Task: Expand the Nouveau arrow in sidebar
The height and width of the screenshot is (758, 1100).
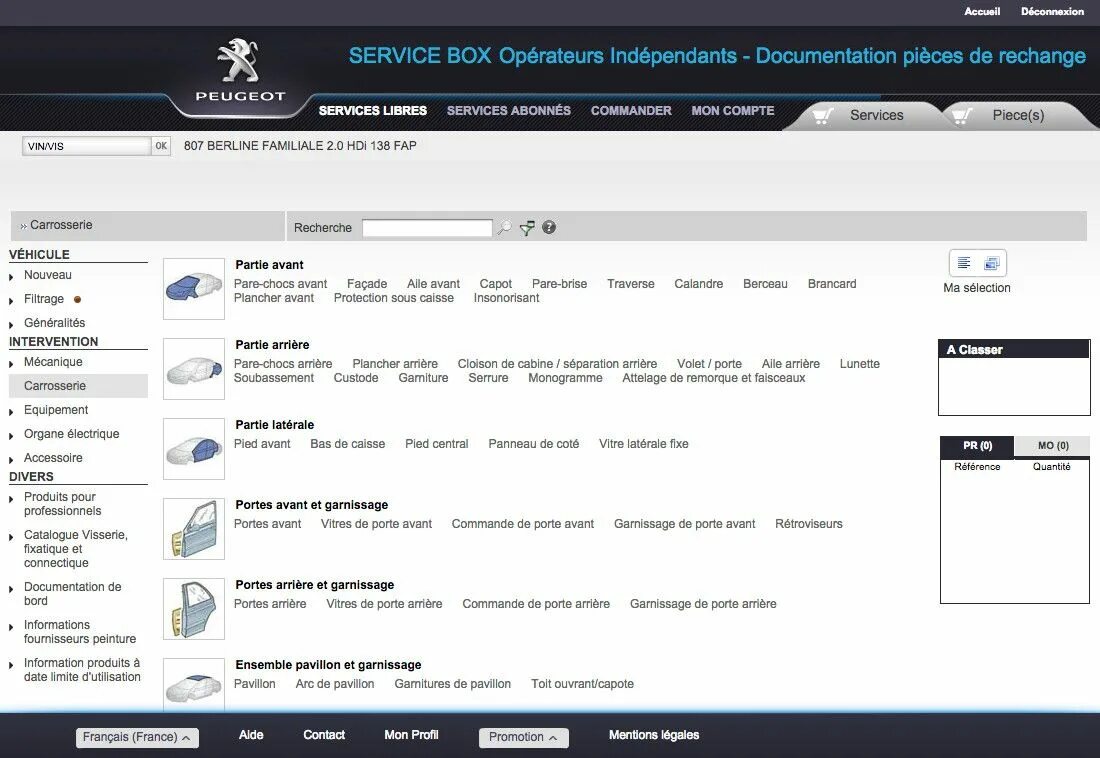Action: pyautogui.click(x=11, y=277)
